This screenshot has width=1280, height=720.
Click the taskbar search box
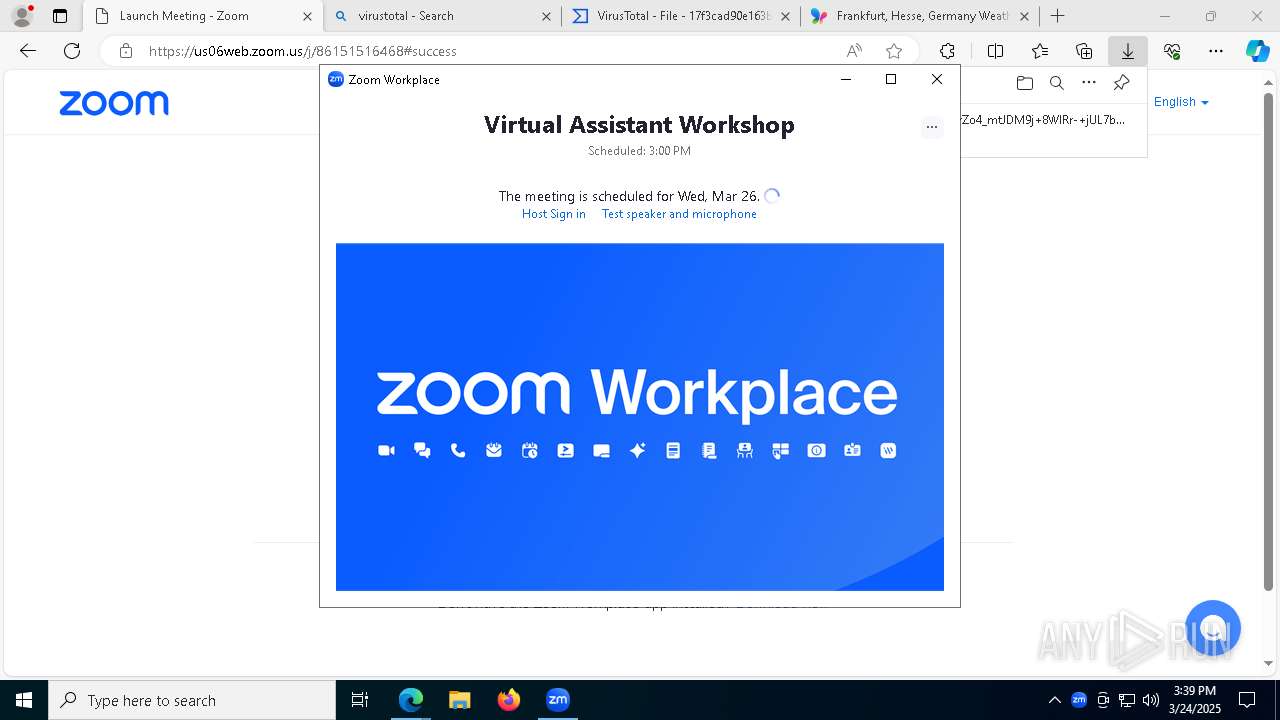pyautogui.click(x=192, y=700)
